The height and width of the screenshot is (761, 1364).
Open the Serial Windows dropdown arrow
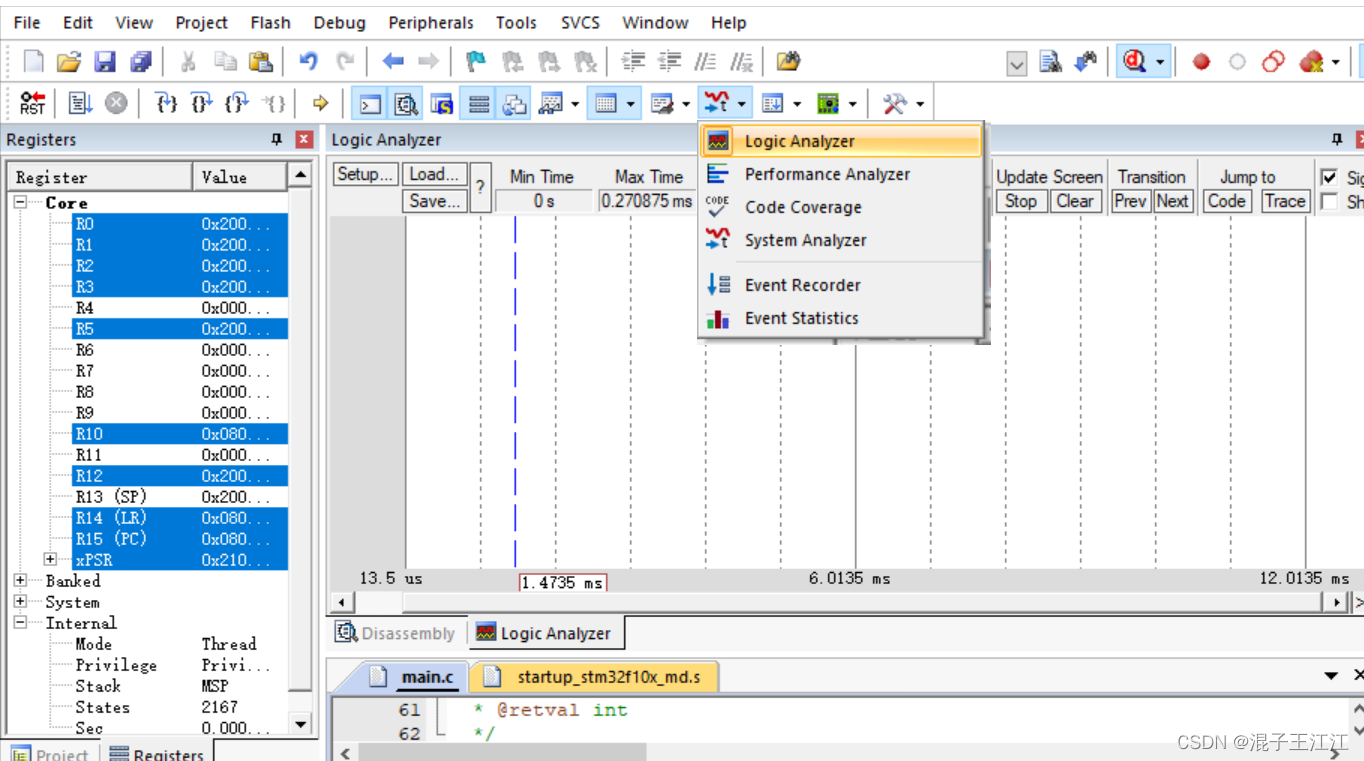686,103
